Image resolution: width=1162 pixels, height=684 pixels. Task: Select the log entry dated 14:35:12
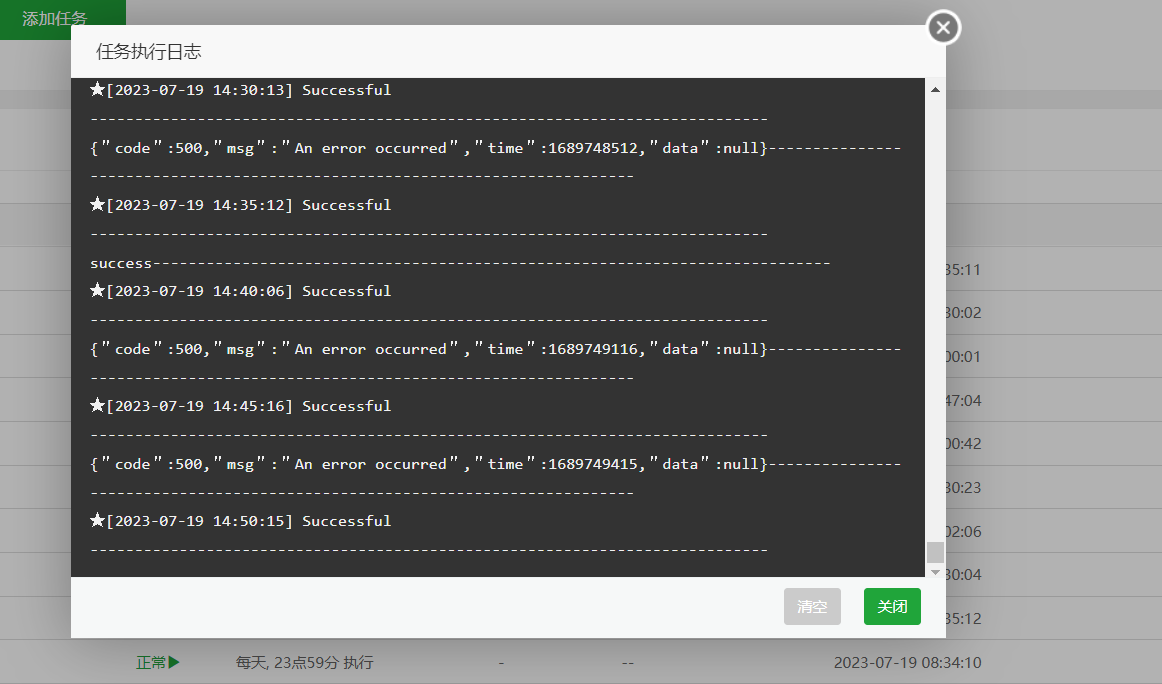click(240, 205)
